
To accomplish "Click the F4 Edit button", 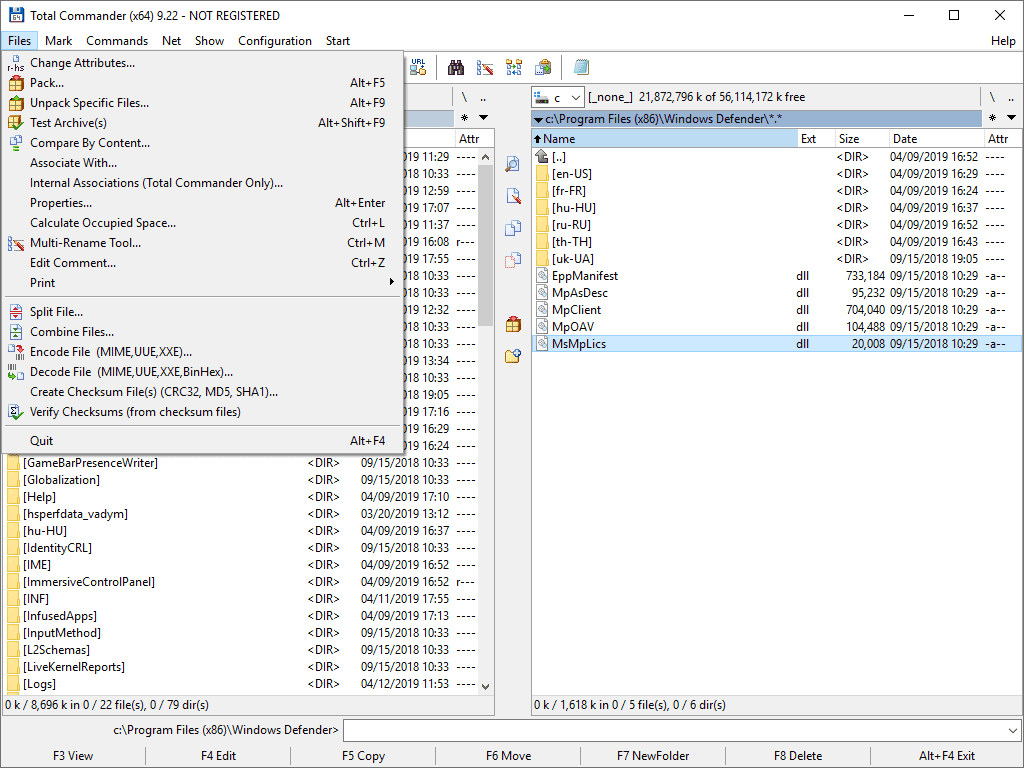I will click(x=218, y=756).
